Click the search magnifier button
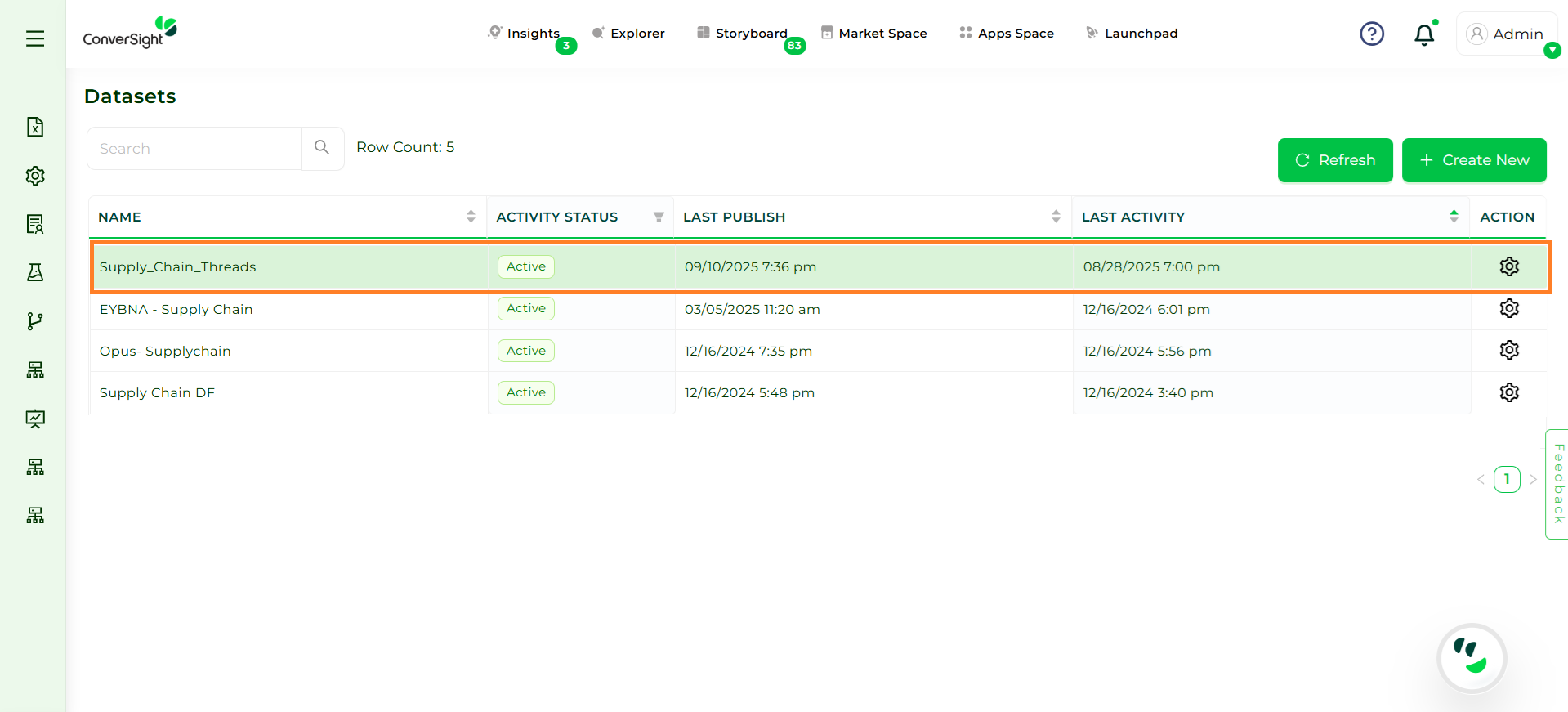Image resolution: width=1568 pixels, height=712 pixels. point(322,148)
